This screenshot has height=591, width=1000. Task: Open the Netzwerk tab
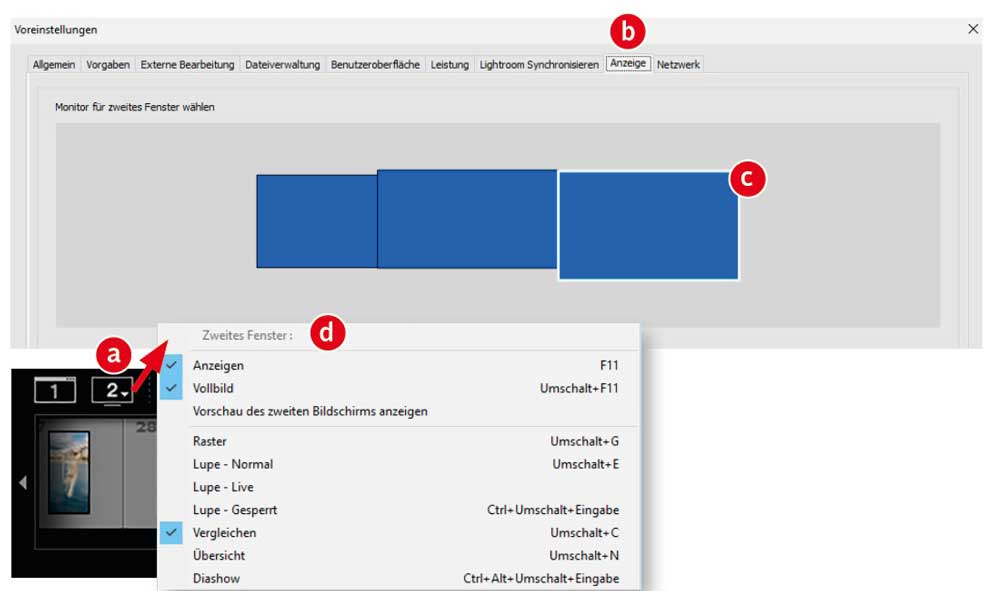[x=678, y=64]
